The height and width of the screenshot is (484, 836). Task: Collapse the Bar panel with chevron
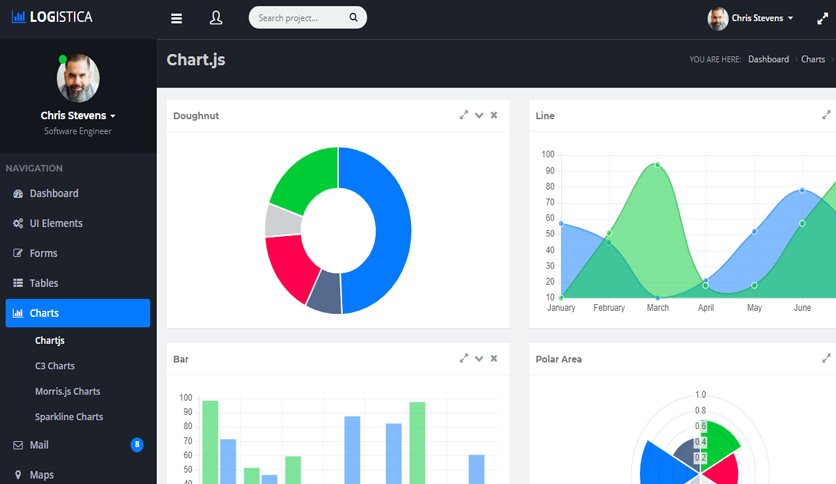tap(479, 358)
